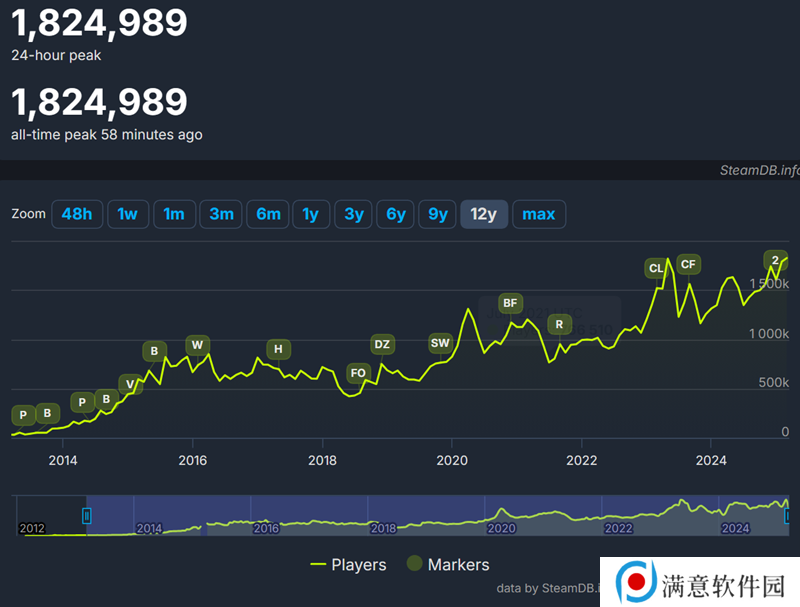Select the 48h zoom range button
The height and width of the screenshot is (607, 800).
(77, 214)
